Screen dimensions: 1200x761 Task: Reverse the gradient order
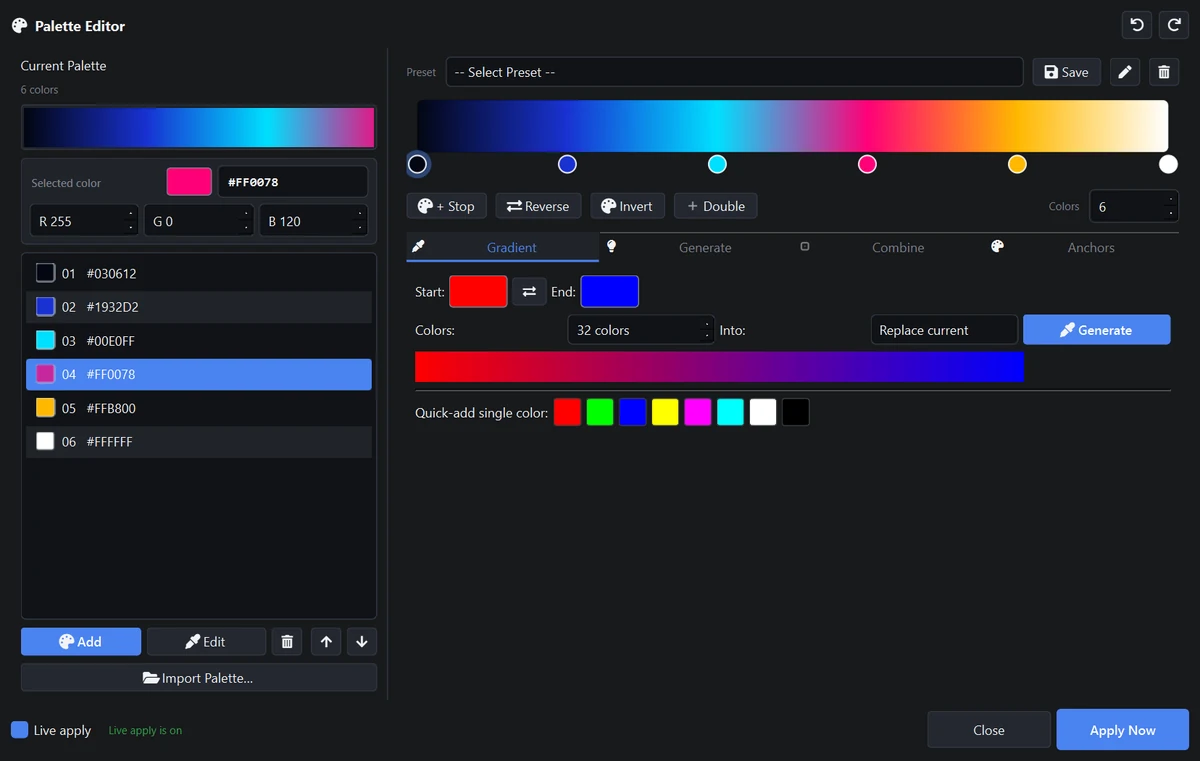point(538,206)
